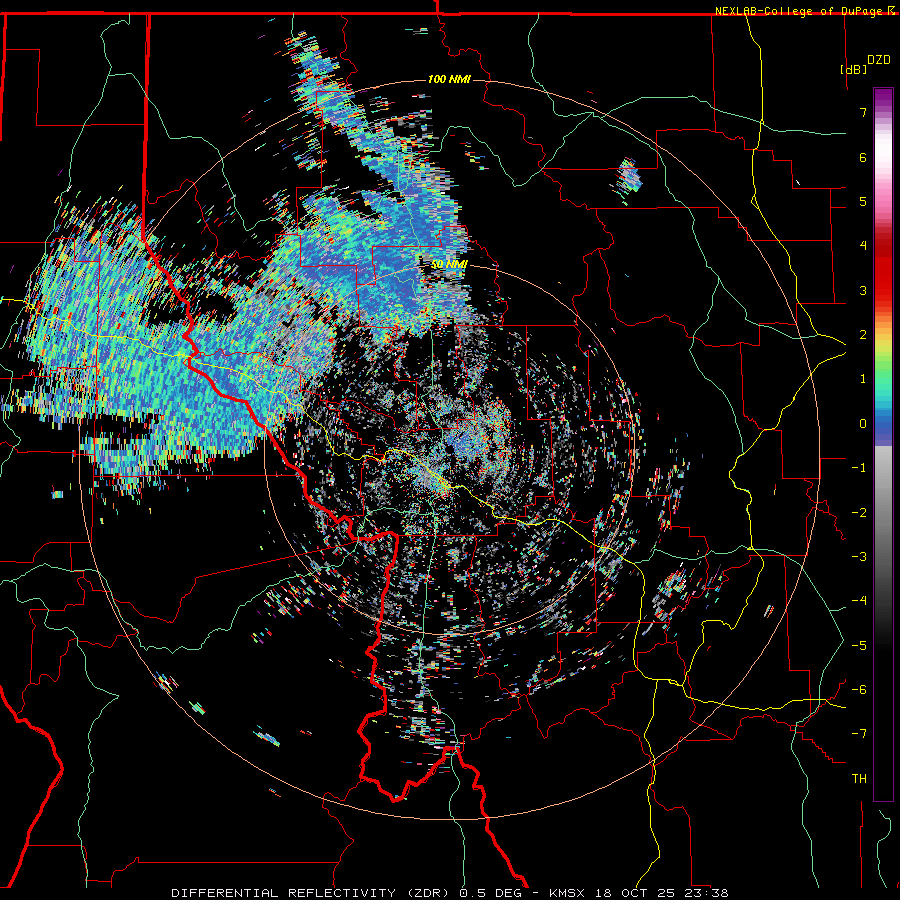Click the -7 value on color scale
The image size is (900, 900).
pyautogui.click(x=859, y=734)
